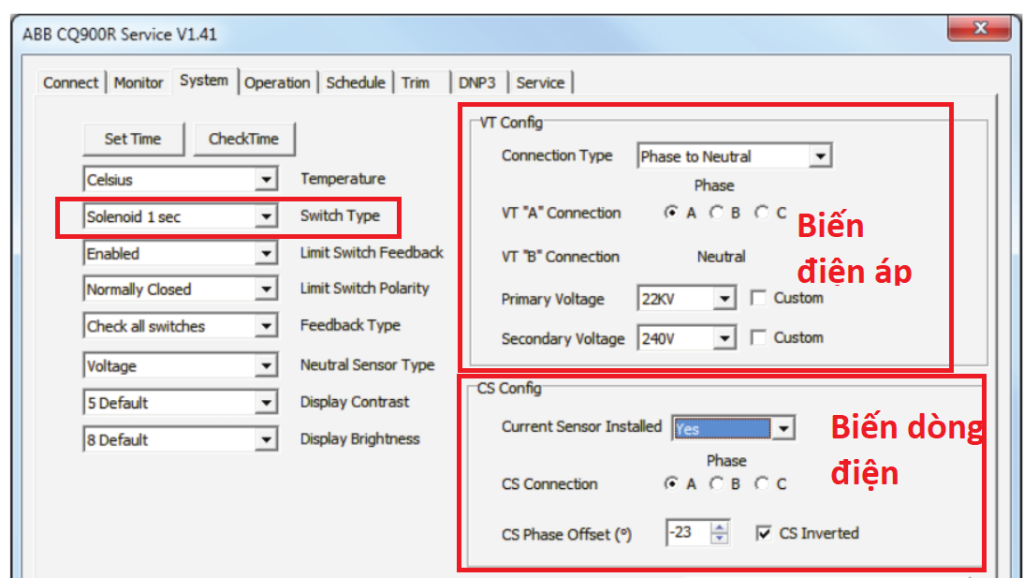The image size is (1024, 578).
Task: Select the Schedule tab
Action: click(355, 83)
